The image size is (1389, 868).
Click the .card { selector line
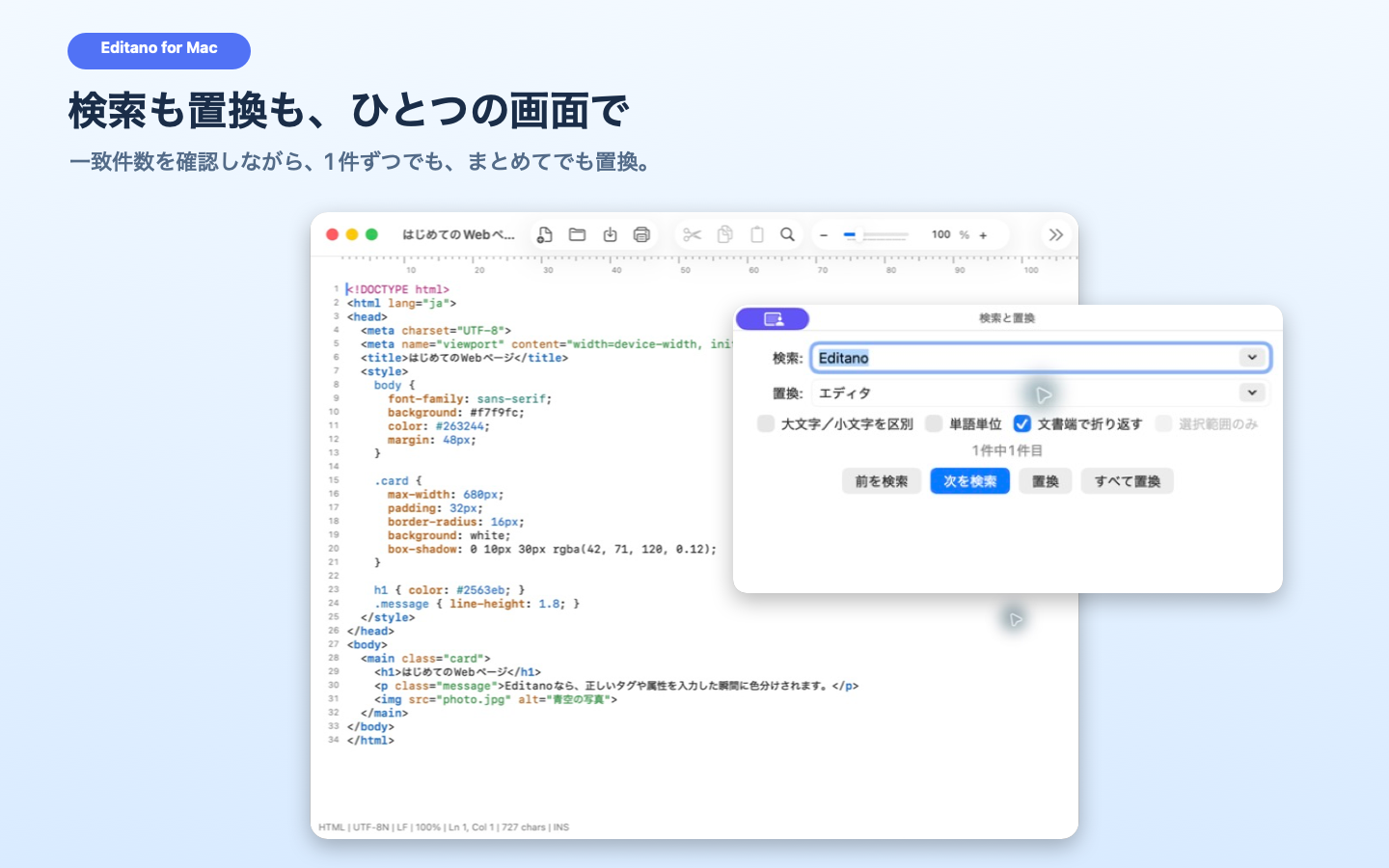[398, 481]
